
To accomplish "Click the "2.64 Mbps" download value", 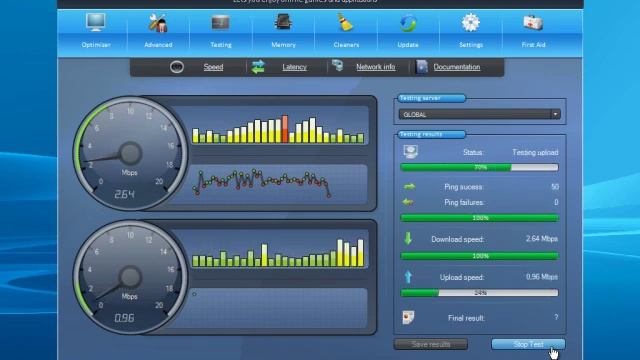I will coord(542,238).
